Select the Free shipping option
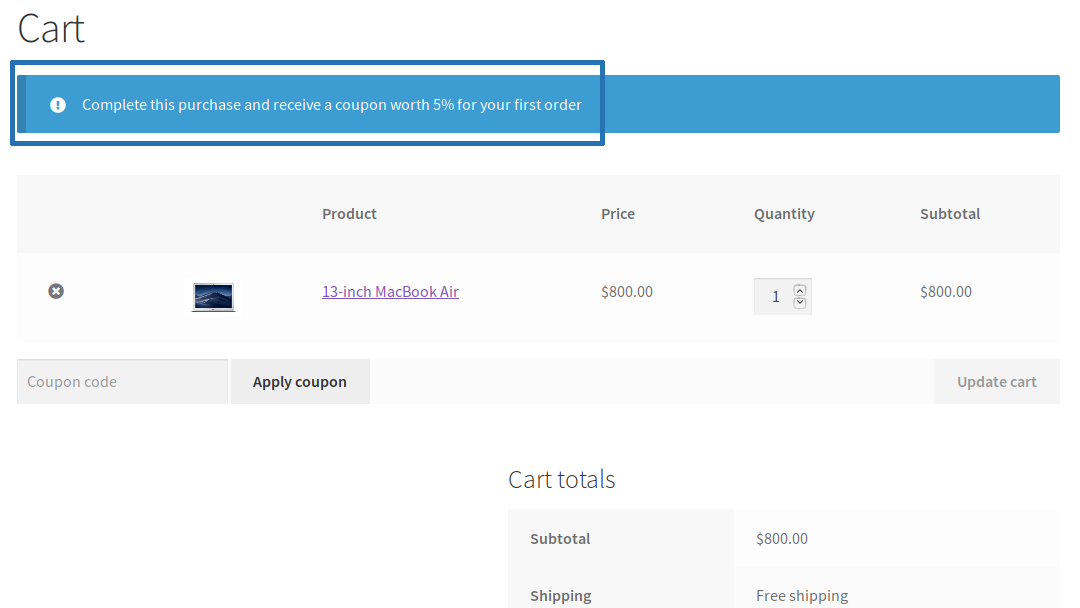 [x=801, y=595]
